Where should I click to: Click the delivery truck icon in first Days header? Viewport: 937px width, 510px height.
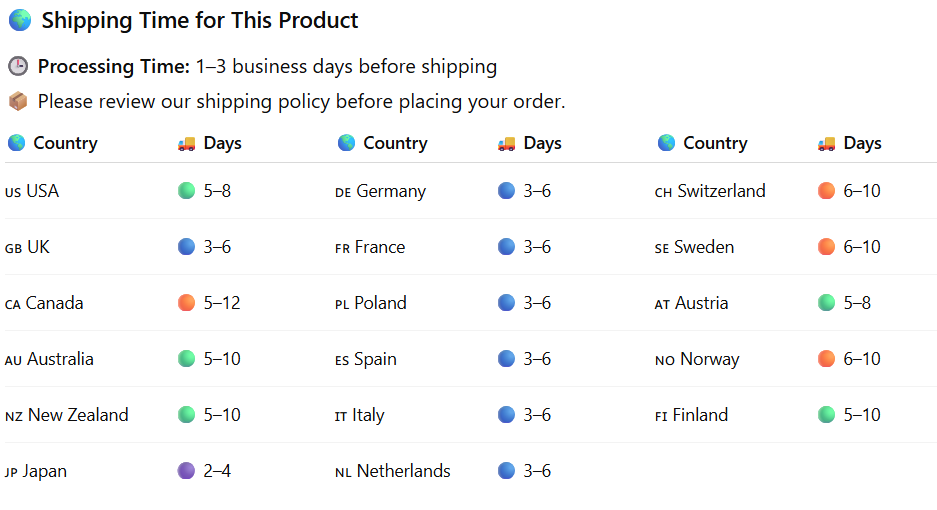[186, 143]
